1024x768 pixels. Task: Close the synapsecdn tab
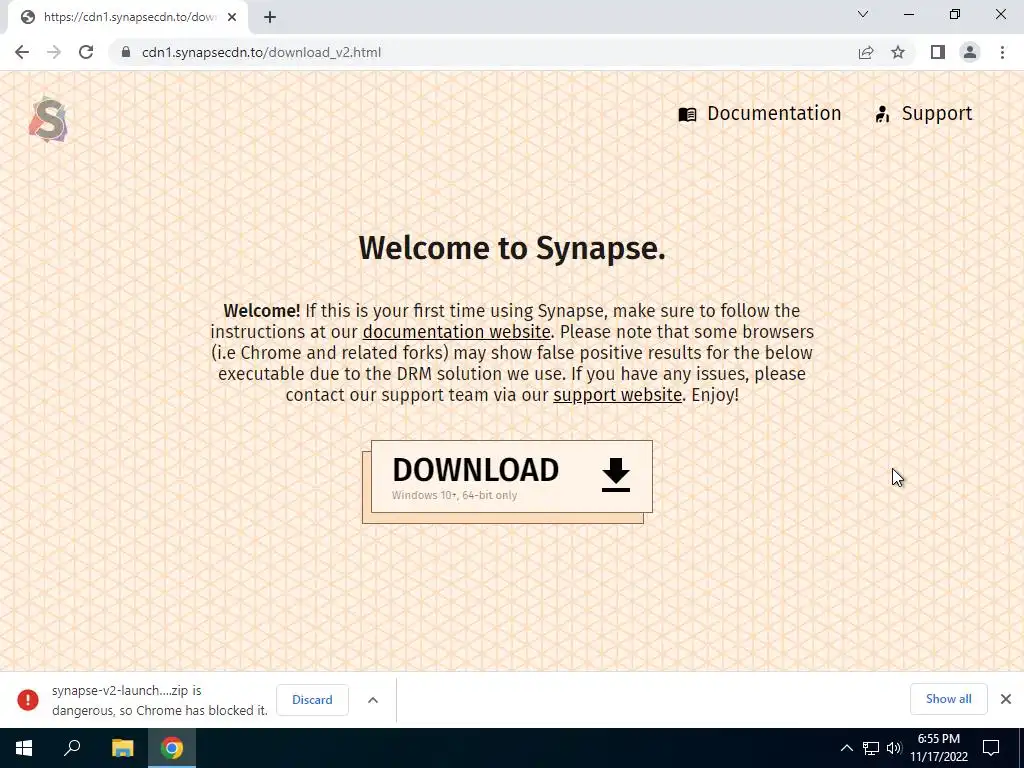click(x=232, y=17)
